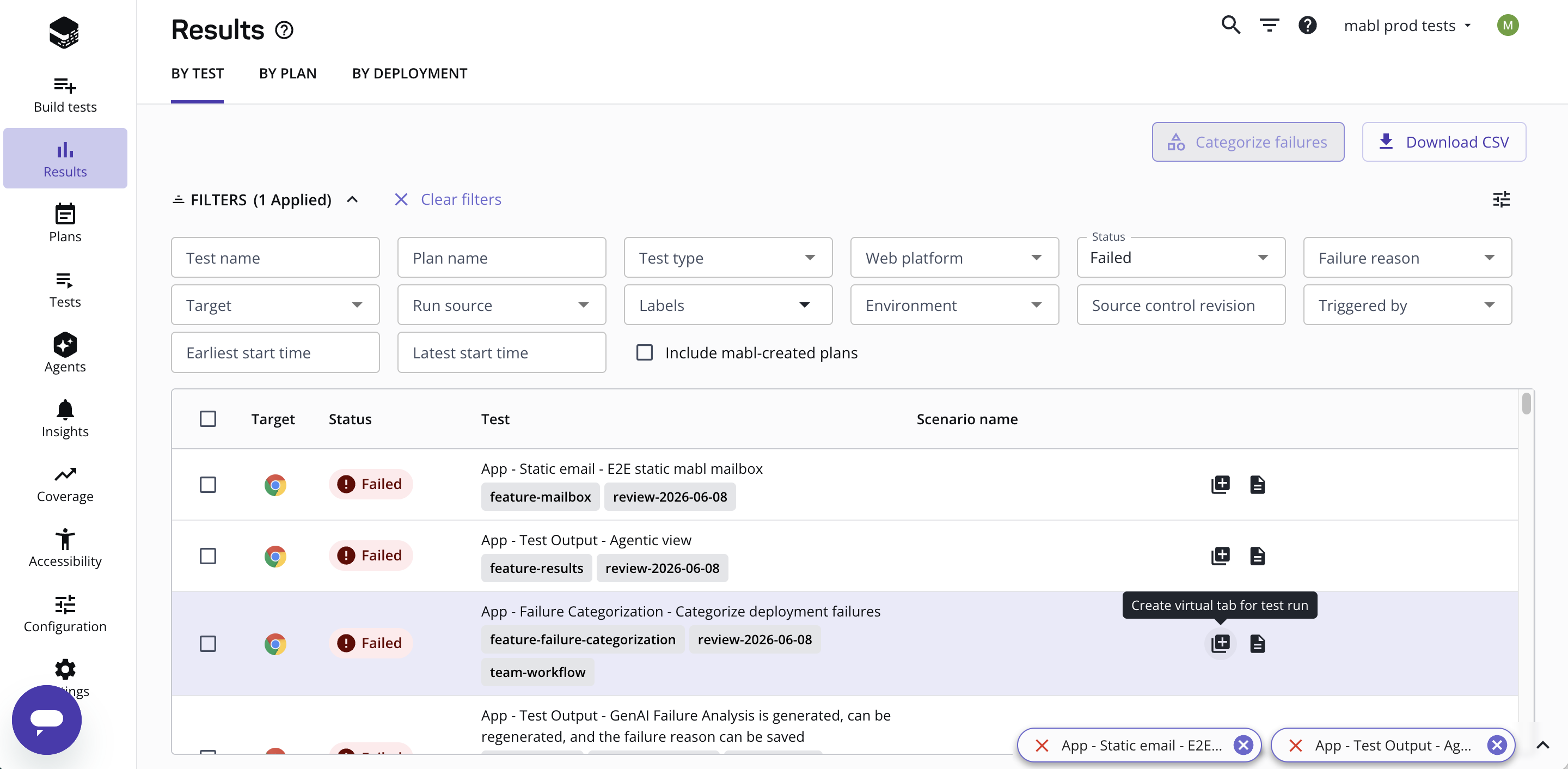
Task: Click the results table vertical scrollbar
Action: (x=1526, y=404)
